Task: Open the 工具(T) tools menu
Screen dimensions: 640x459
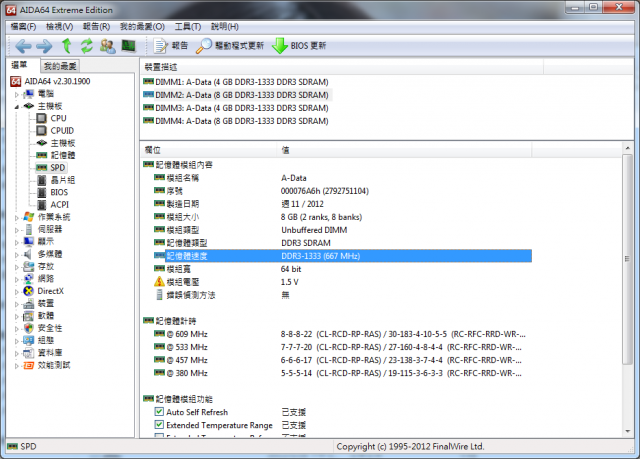Action: [x=188, y=27]
